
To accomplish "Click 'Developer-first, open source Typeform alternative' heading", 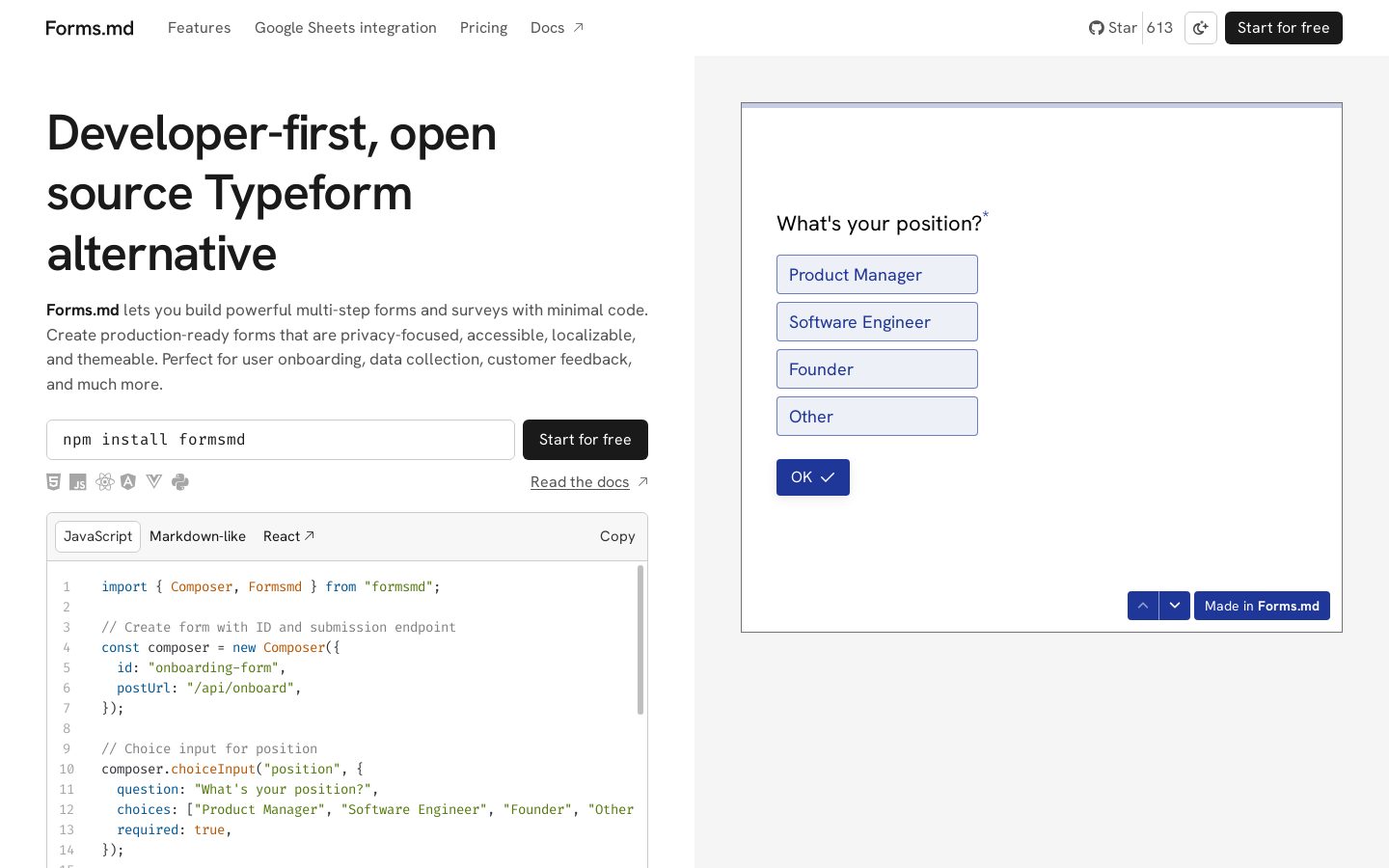I will pyautogui.click(x=272, y=193).
